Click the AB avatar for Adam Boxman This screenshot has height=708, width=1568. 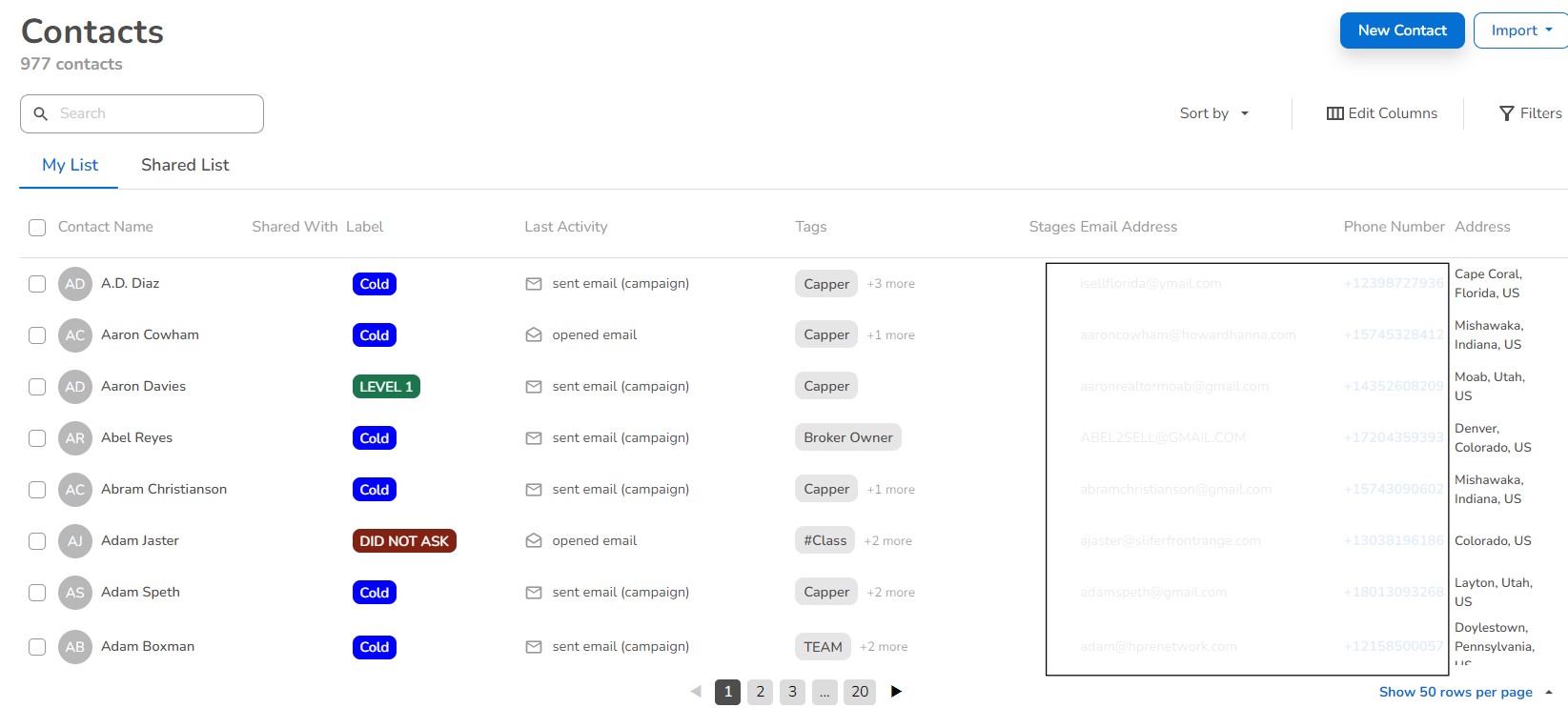75,647
